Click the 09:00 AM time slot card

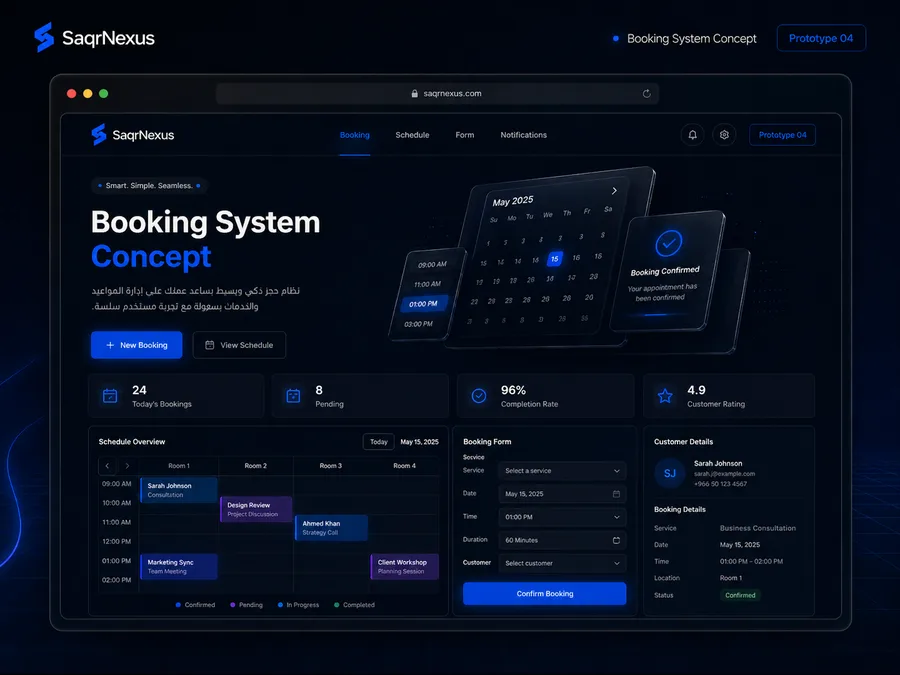[x=432, y=265]
